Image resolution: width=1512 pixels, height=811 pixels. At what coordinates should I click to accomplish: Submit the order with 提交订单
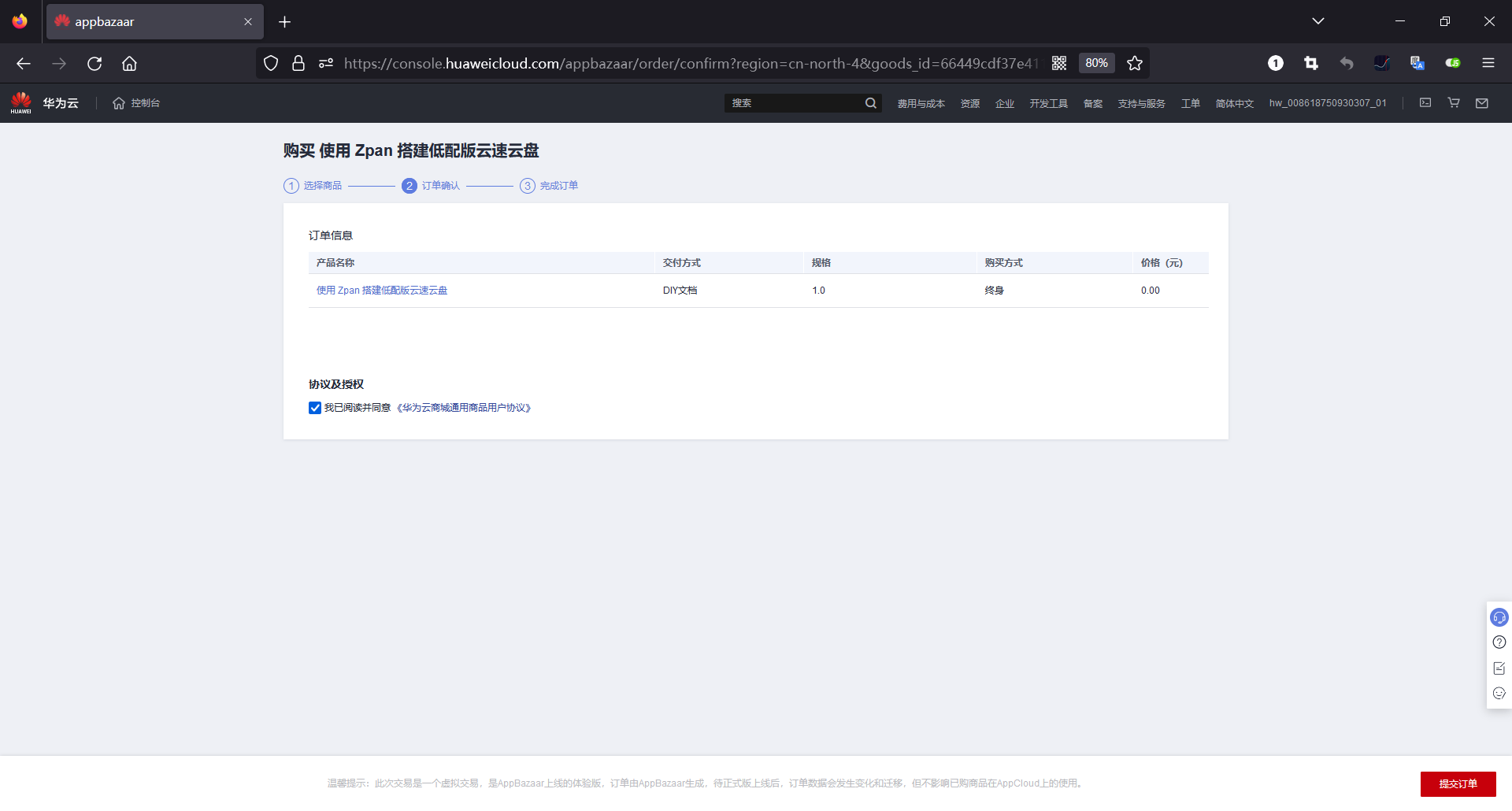(x=1458, y=784)
